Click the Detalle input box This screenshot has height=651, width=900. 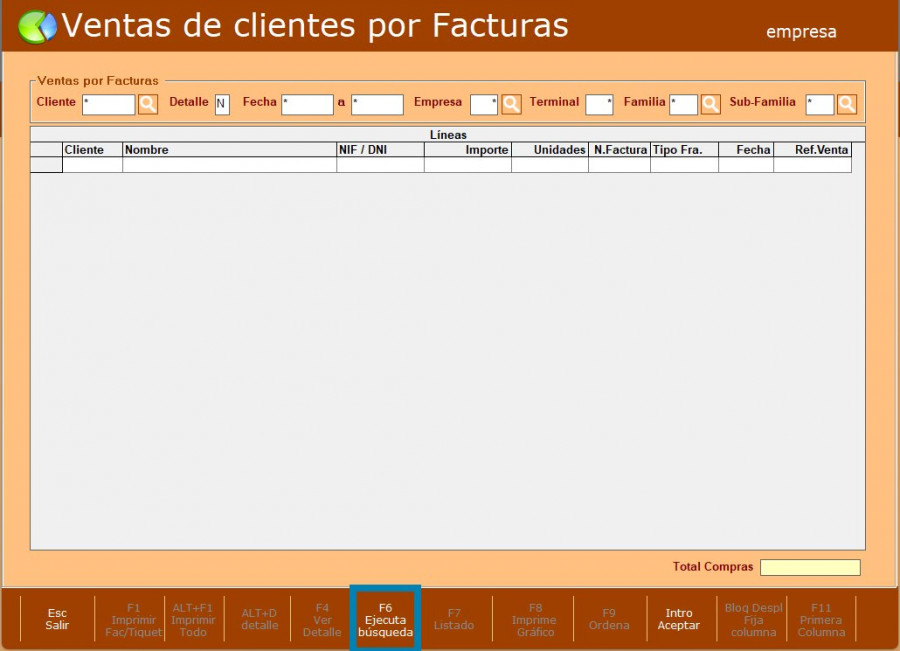(222, 104)
